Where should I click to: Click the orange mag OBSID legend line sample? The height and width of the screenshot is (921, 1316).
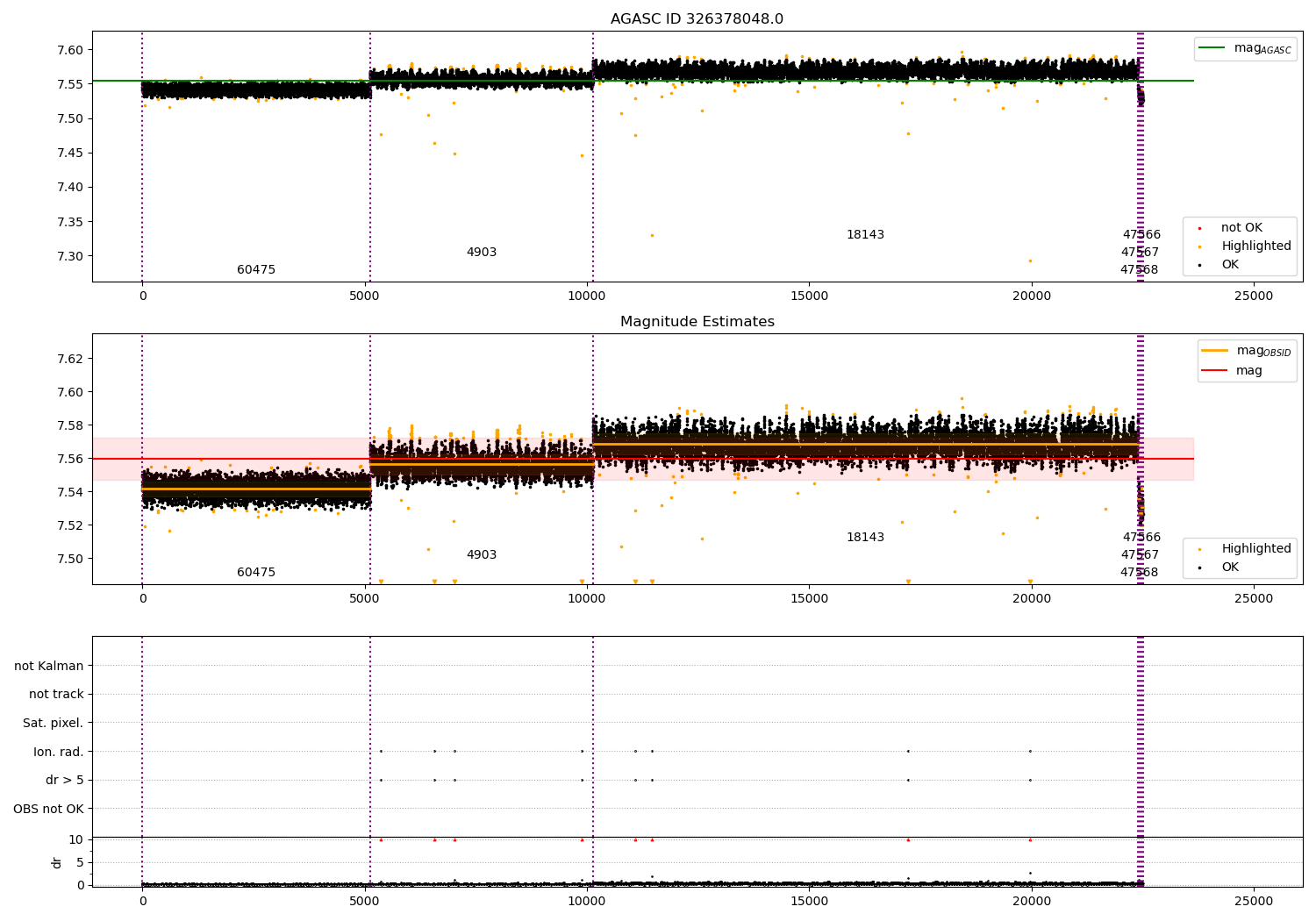point(1214,351)
